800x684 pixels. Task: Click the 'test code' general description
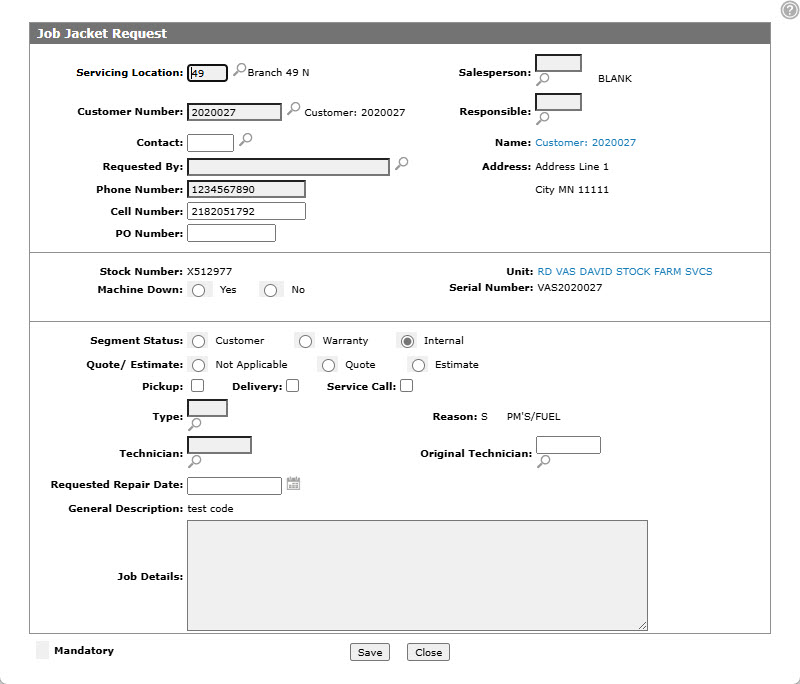click(x=210, y=509)
